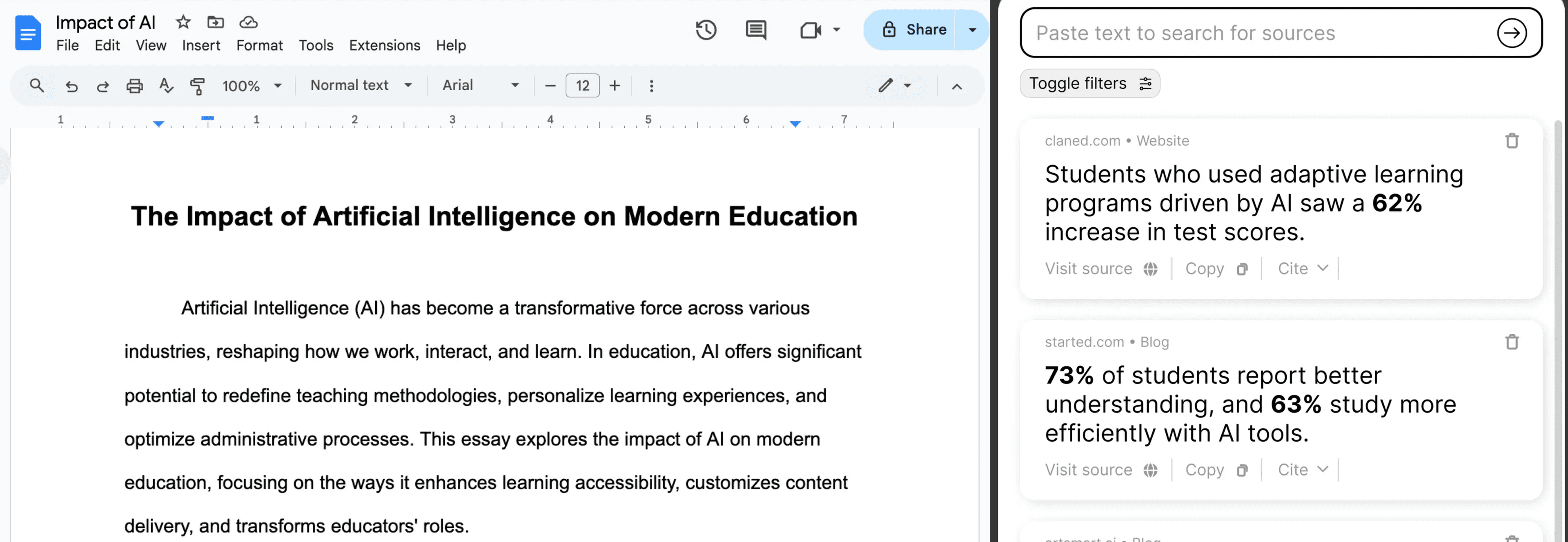Activate the paint format tool
The image size is (1568, 542).
pos(197,87)
